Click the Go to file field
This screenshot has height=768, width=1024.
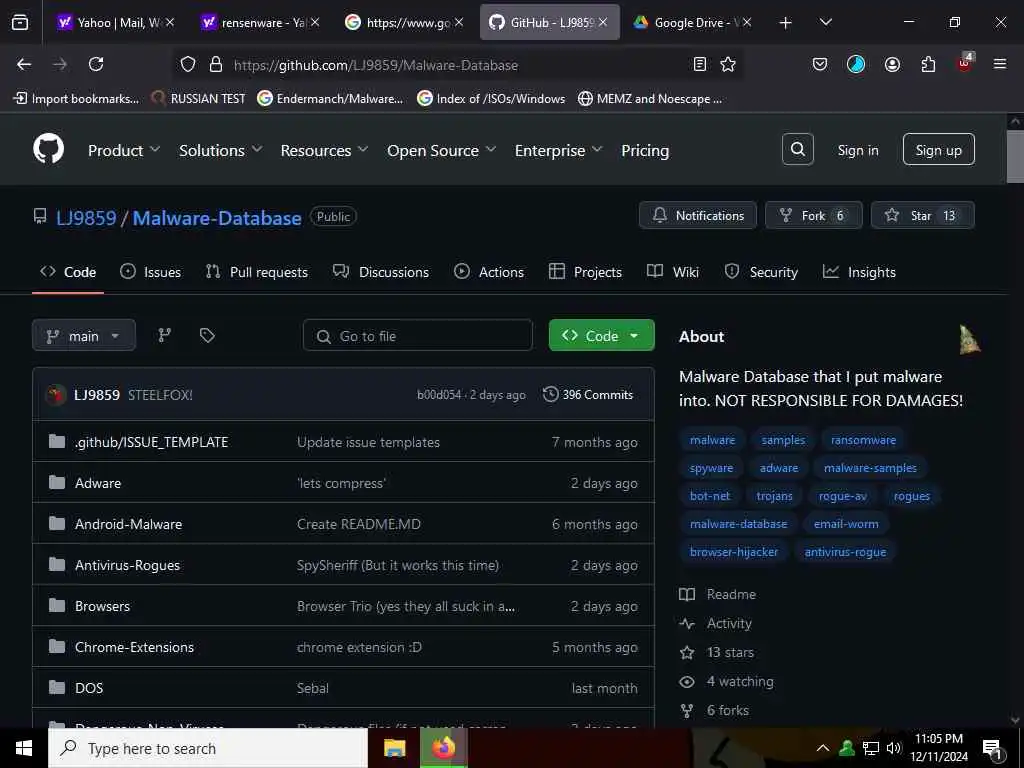[417, 335]
